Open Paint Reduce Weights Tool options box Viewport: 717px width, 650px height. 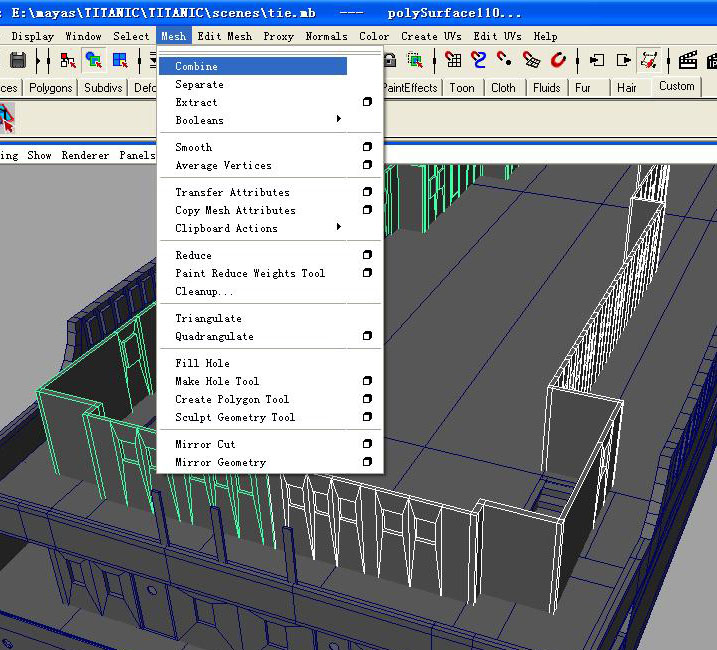[x=367, y=273]
